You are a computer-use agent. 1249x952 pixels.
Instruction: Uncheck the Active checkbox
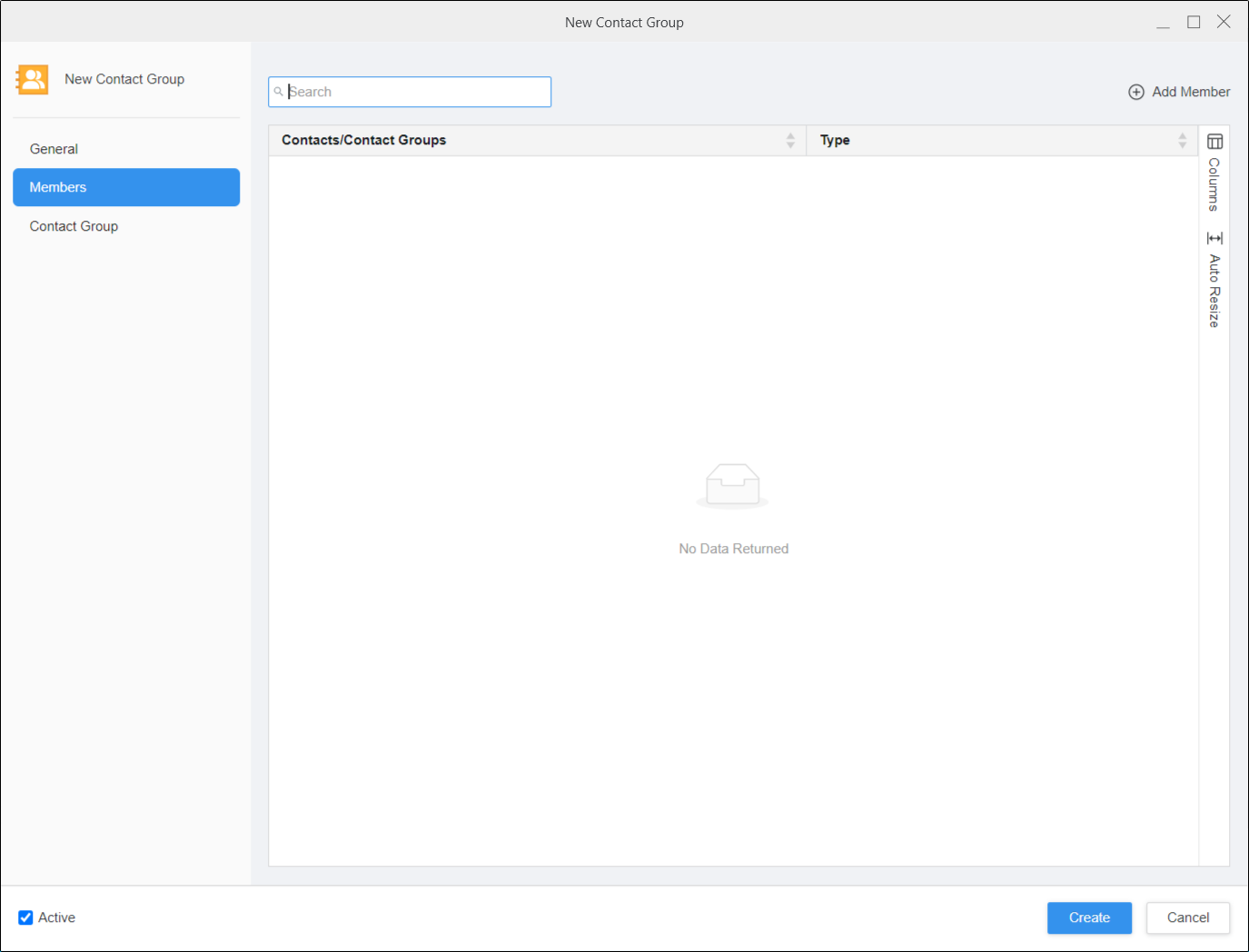(25, 917)
